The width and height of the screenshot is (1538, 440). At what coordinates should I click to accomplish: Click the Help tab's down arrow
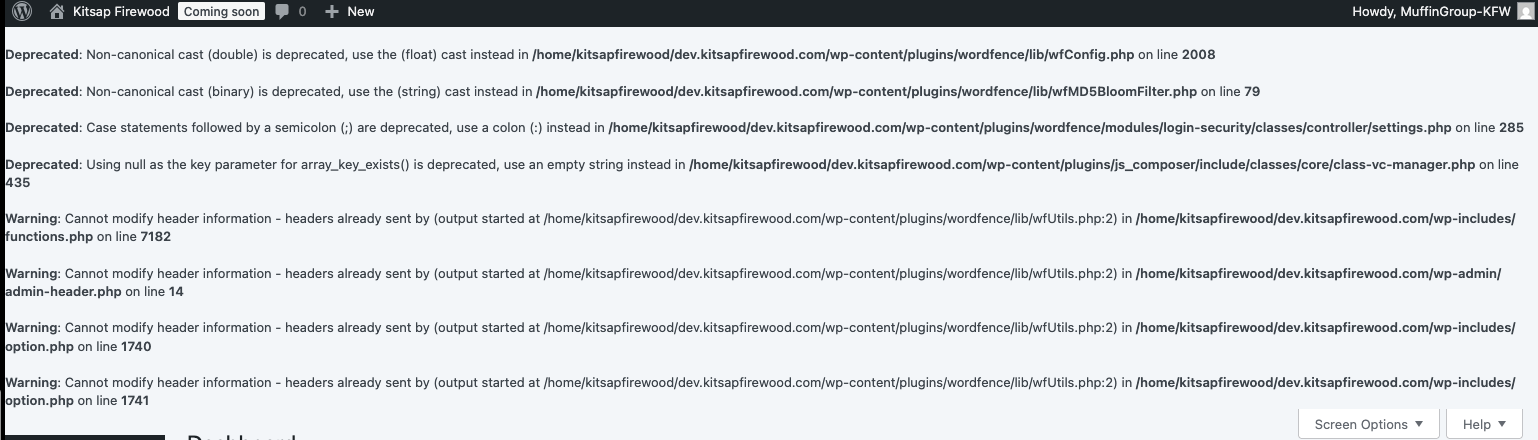[1501, 425]
